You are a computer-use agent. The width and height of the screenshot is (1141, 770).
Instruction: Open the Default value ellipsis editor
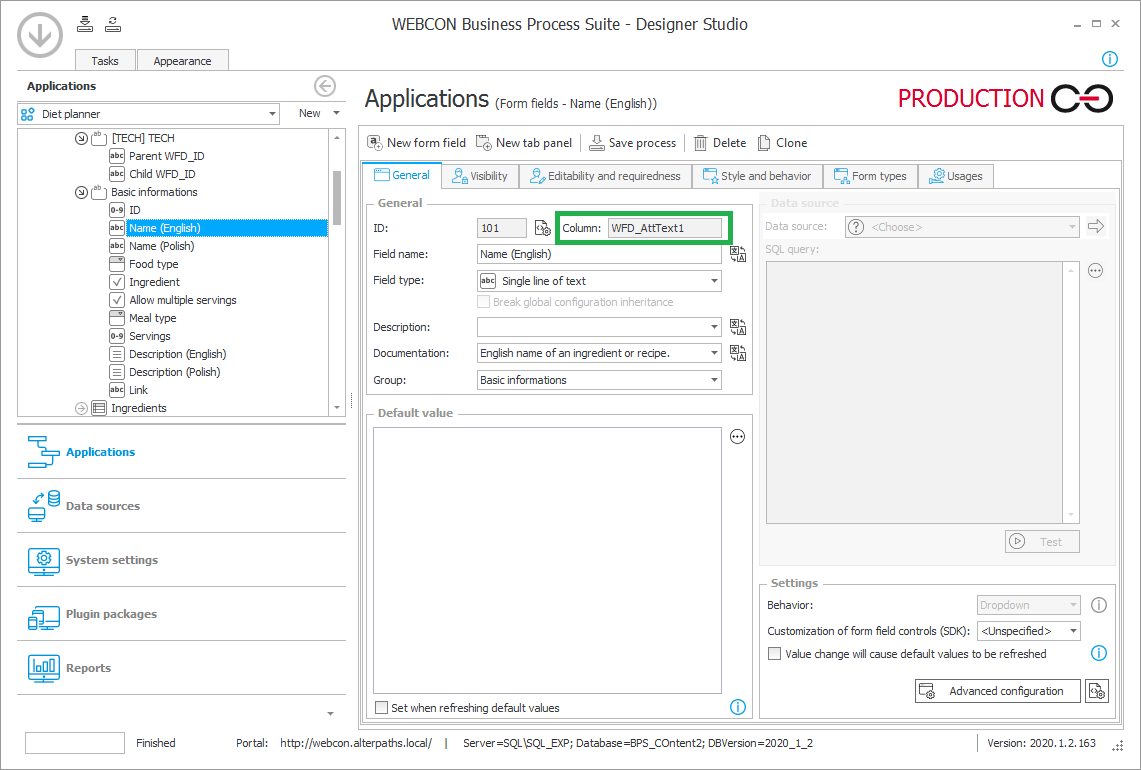click(x=737, y=437)
